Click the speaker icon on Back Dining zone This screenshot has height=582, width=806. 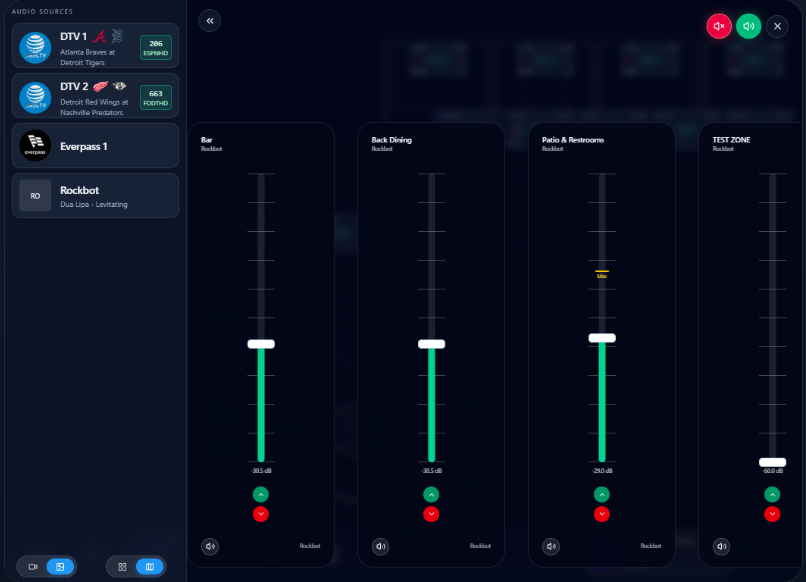tap(380, 546)
